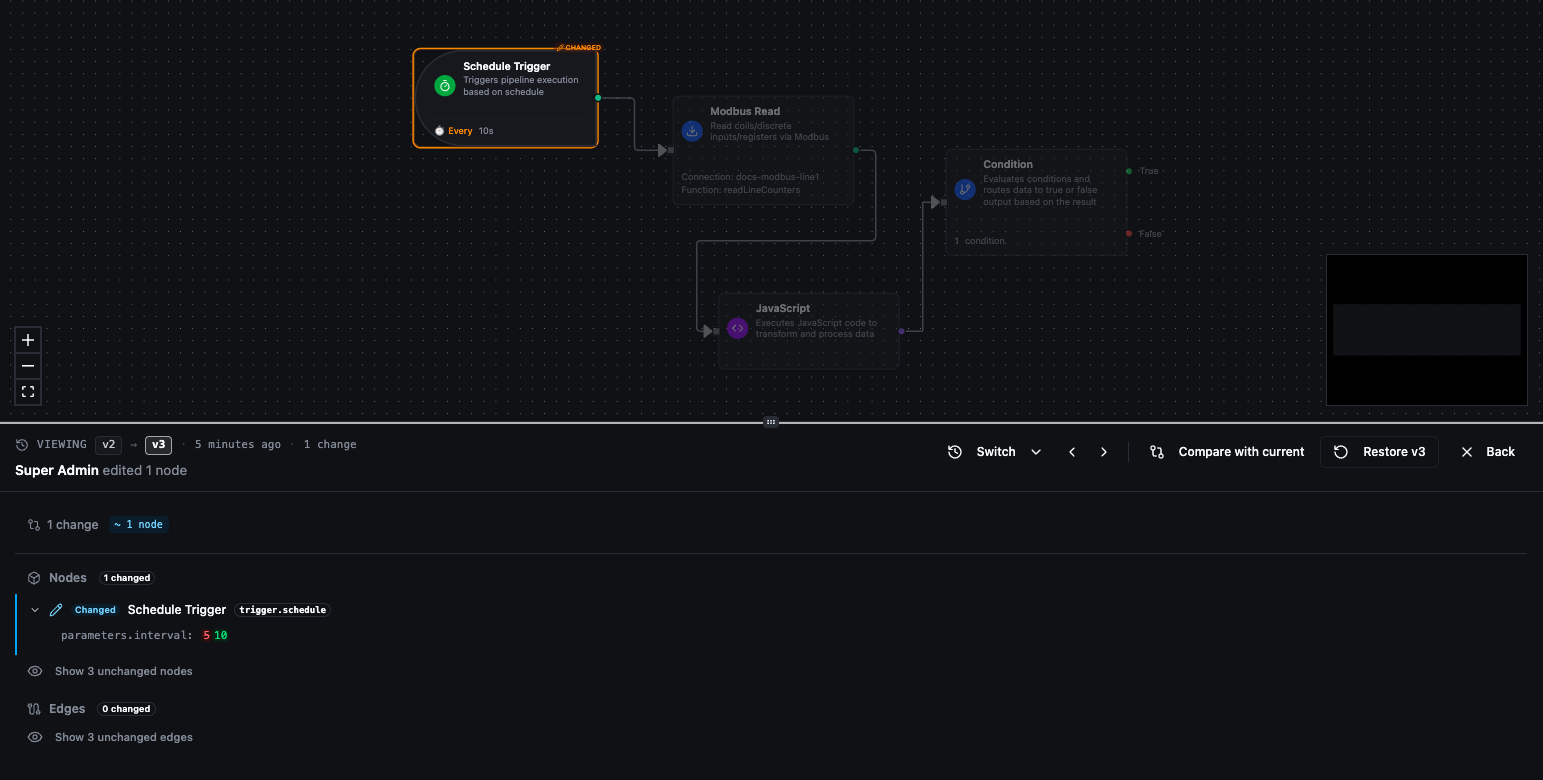Screen dimensions: 1543x780
Task: Click the history icon beside VIEWING
Action: tap(22, 445)
